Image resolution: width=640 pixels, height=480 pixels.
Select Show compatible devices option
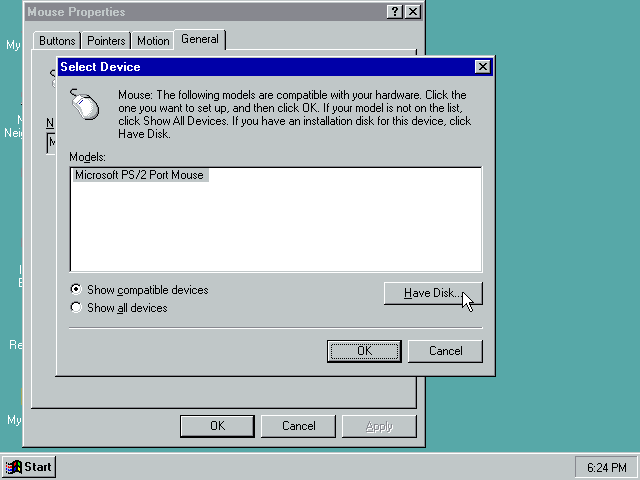point(76,290)
